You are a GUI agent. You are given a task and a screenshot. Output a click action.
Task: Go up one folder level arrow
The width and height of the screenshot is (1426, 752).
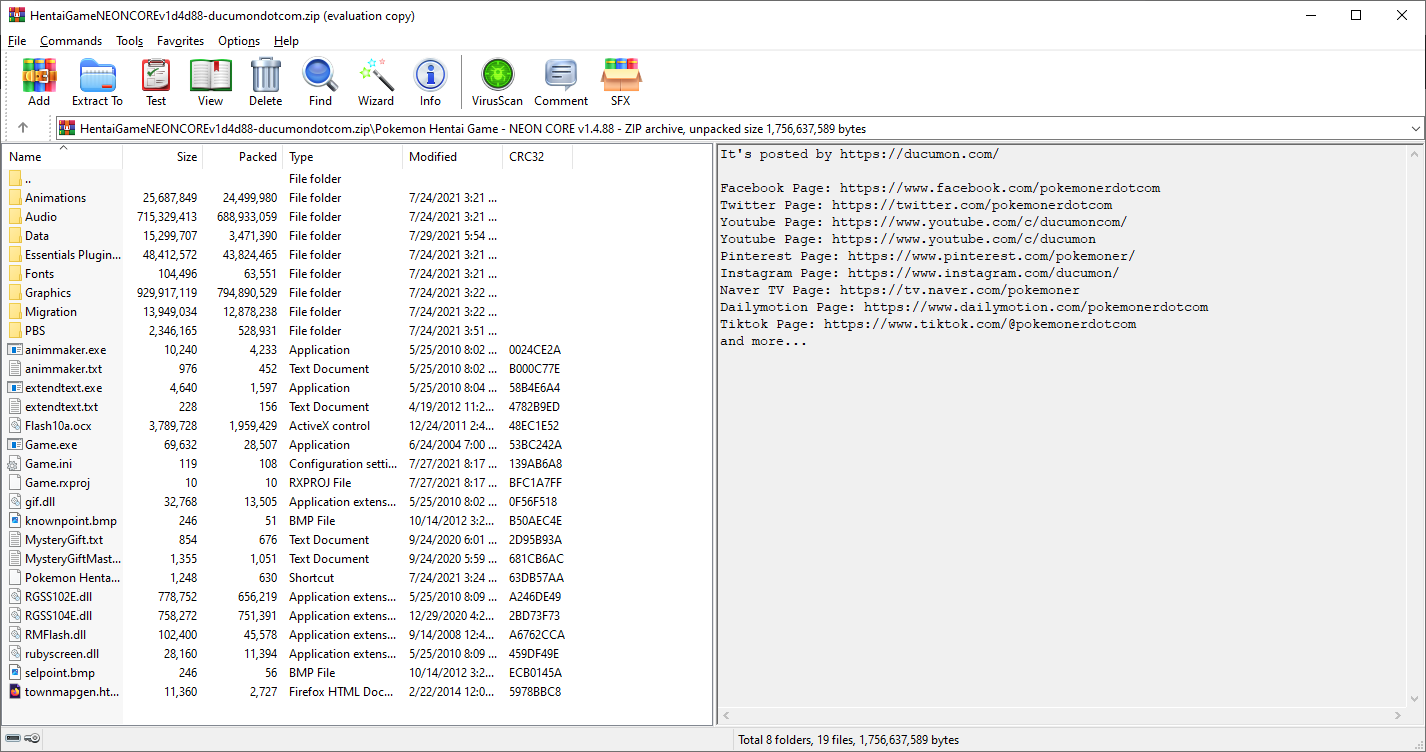[23, 128]
